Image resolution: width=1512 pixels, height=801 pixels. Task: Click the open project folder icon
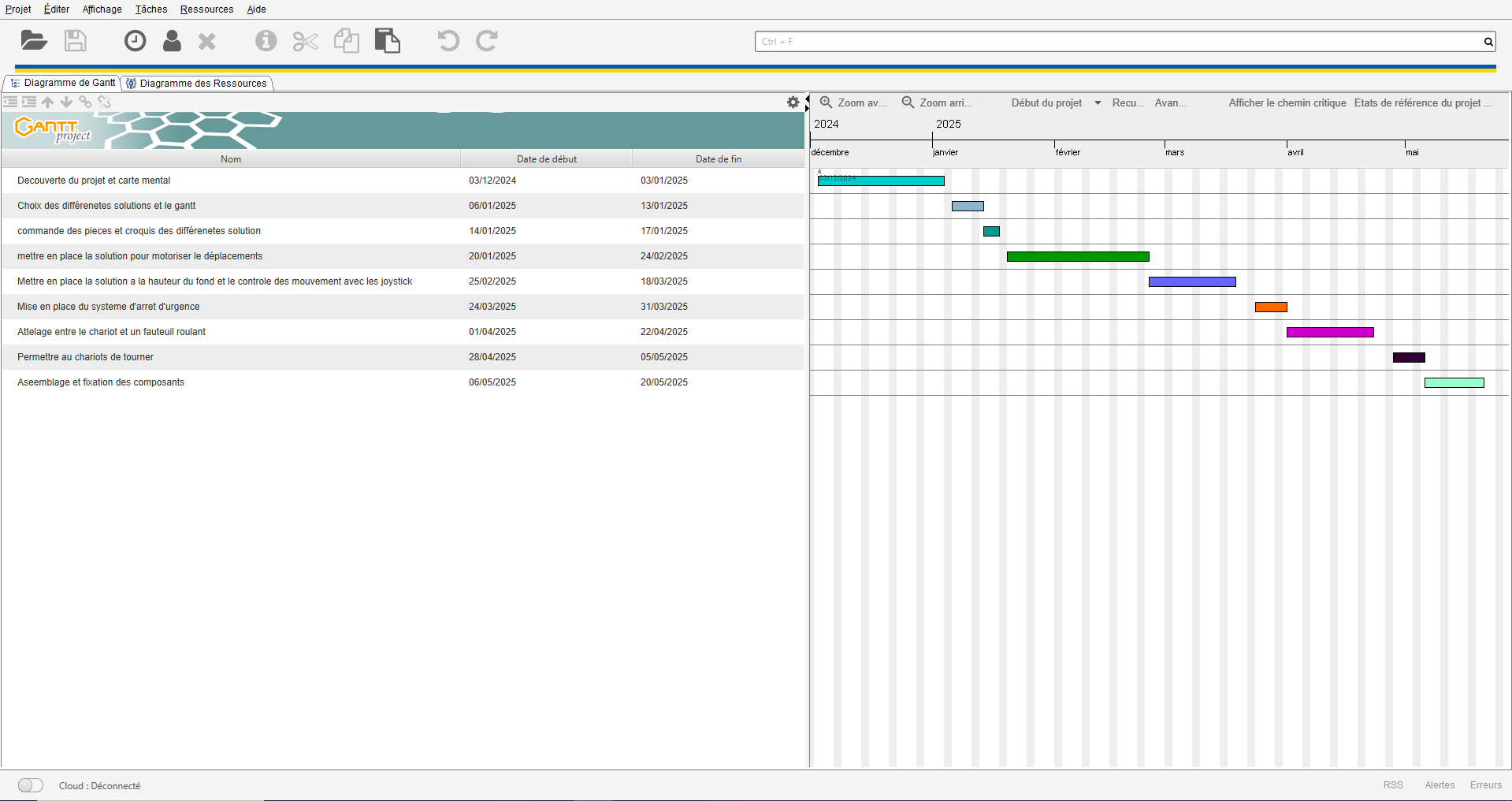pyautogui.click(x=34, y=41)
